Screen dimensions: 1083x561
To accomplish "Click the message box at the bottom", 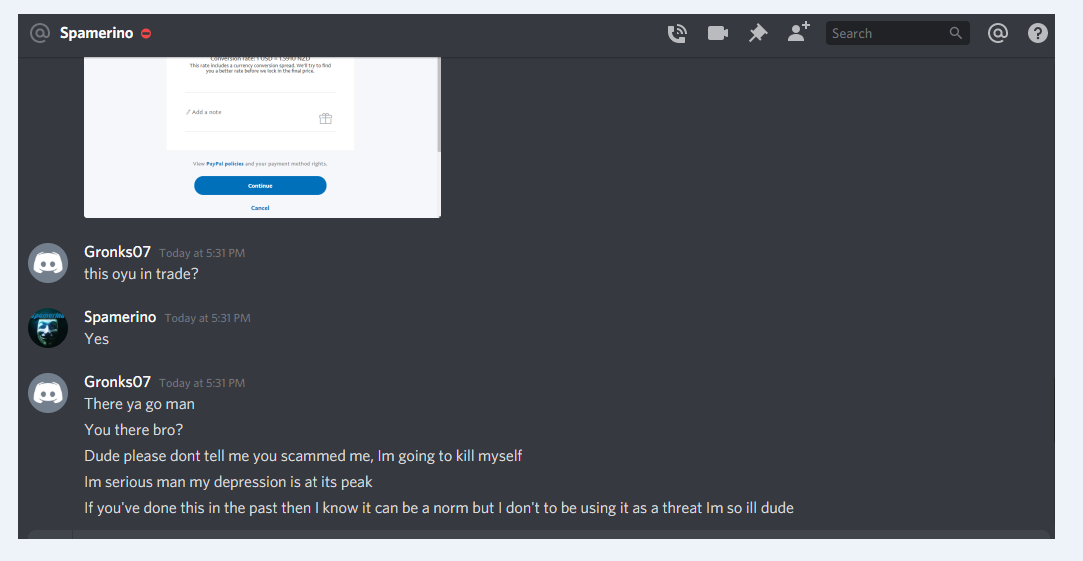I will point(539,535).
